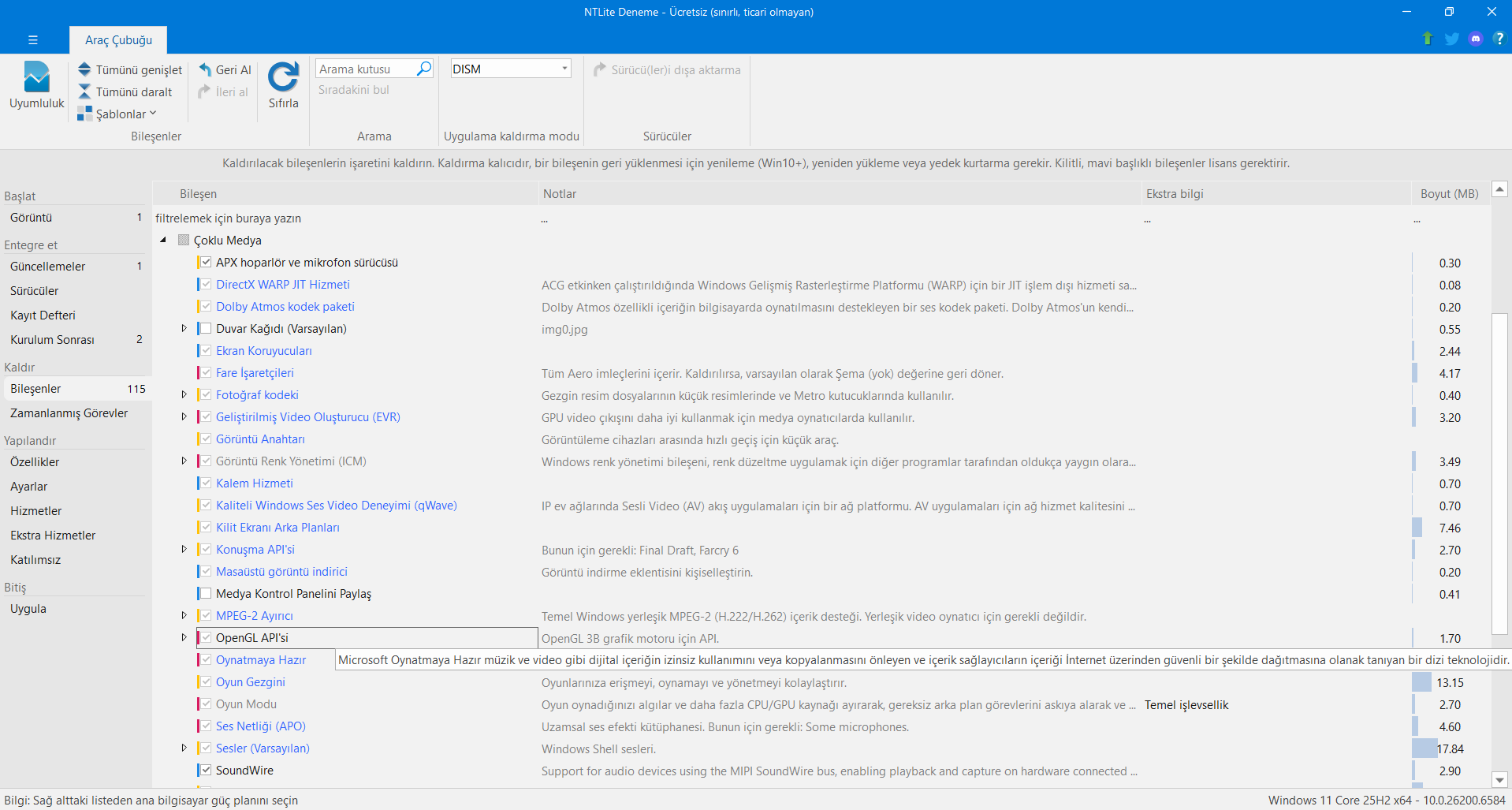Open Katılımsız in the sidebar

(x=76, y=560)
